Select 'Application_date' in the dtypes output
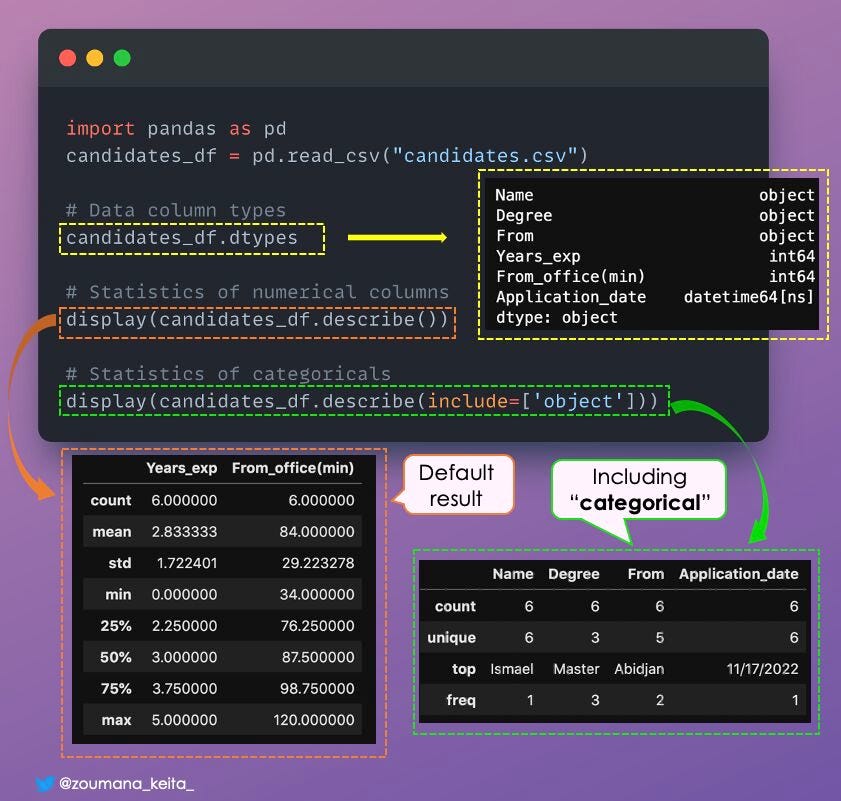This screenshot has width=841, height=801. pos(571,297)
